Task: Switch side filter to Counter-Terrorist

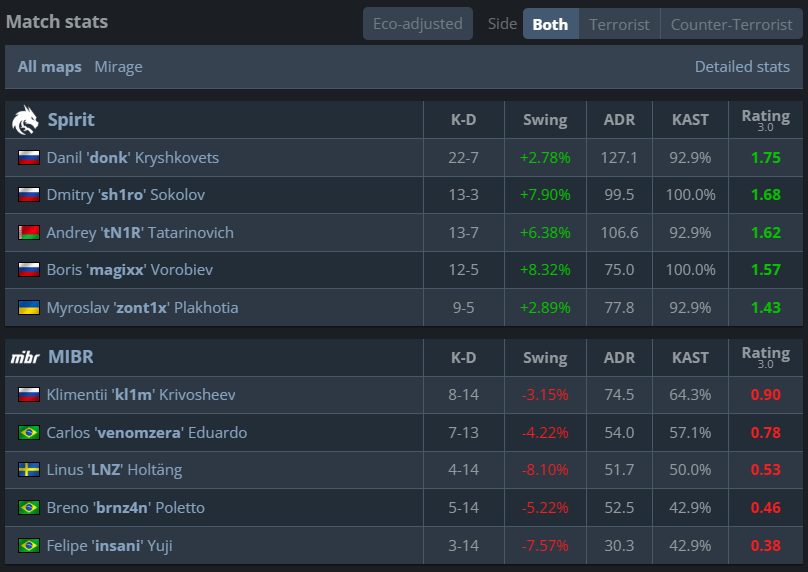Action: click(x=731, y=24)
